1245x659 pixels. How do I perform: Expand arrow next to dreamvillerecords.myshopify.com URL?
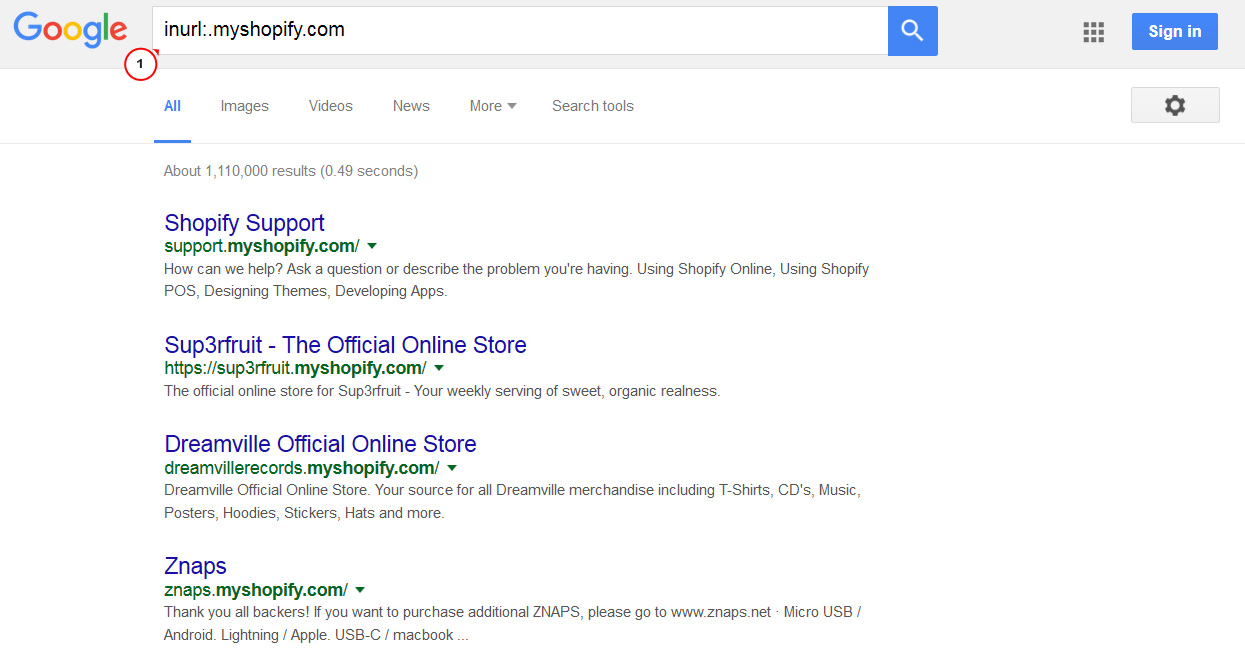pyautogui.click(x=452, y=468)
